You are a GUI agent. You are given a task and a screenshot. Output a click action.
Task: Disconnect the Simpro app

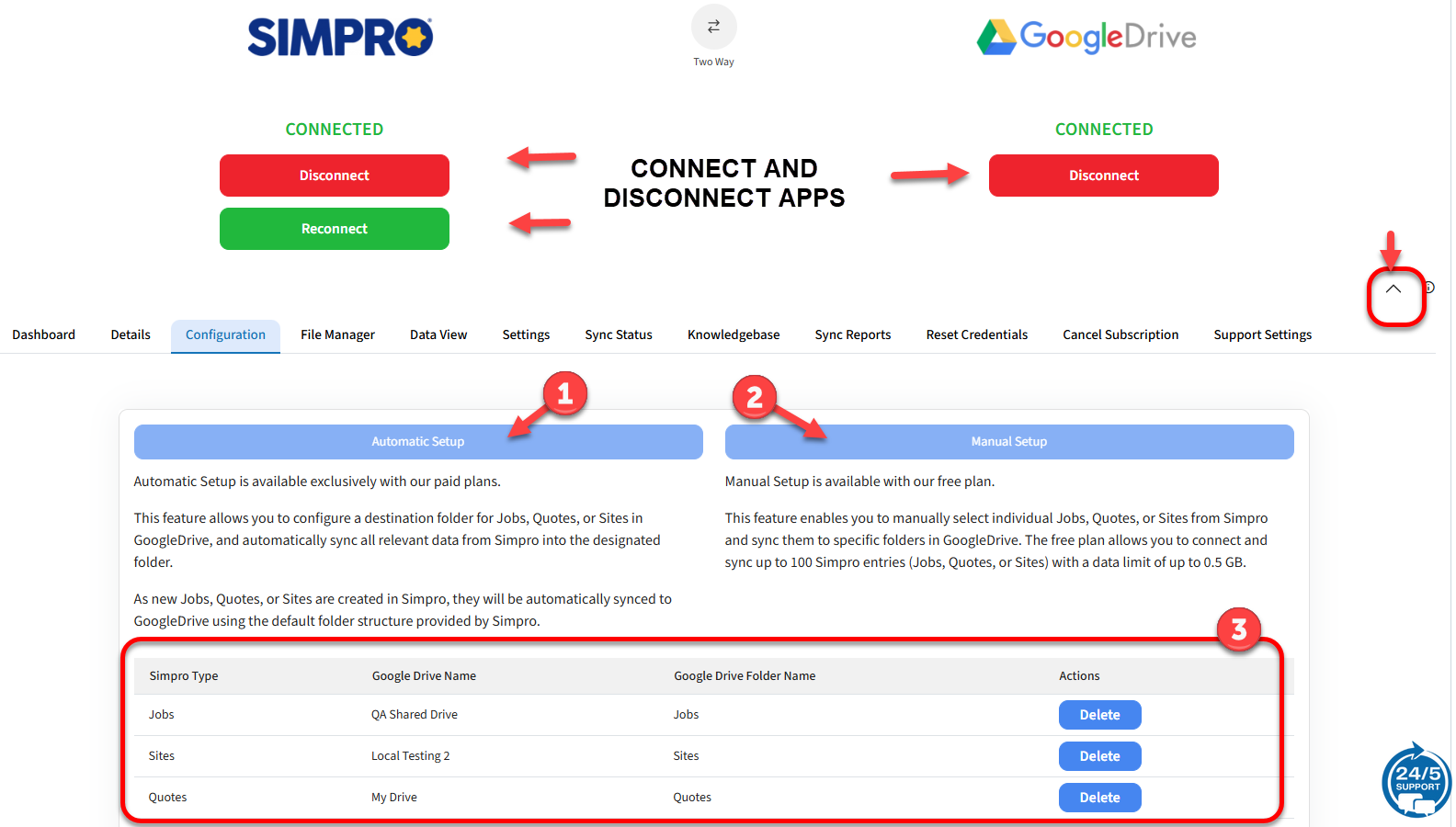click(x=334, y=176)
